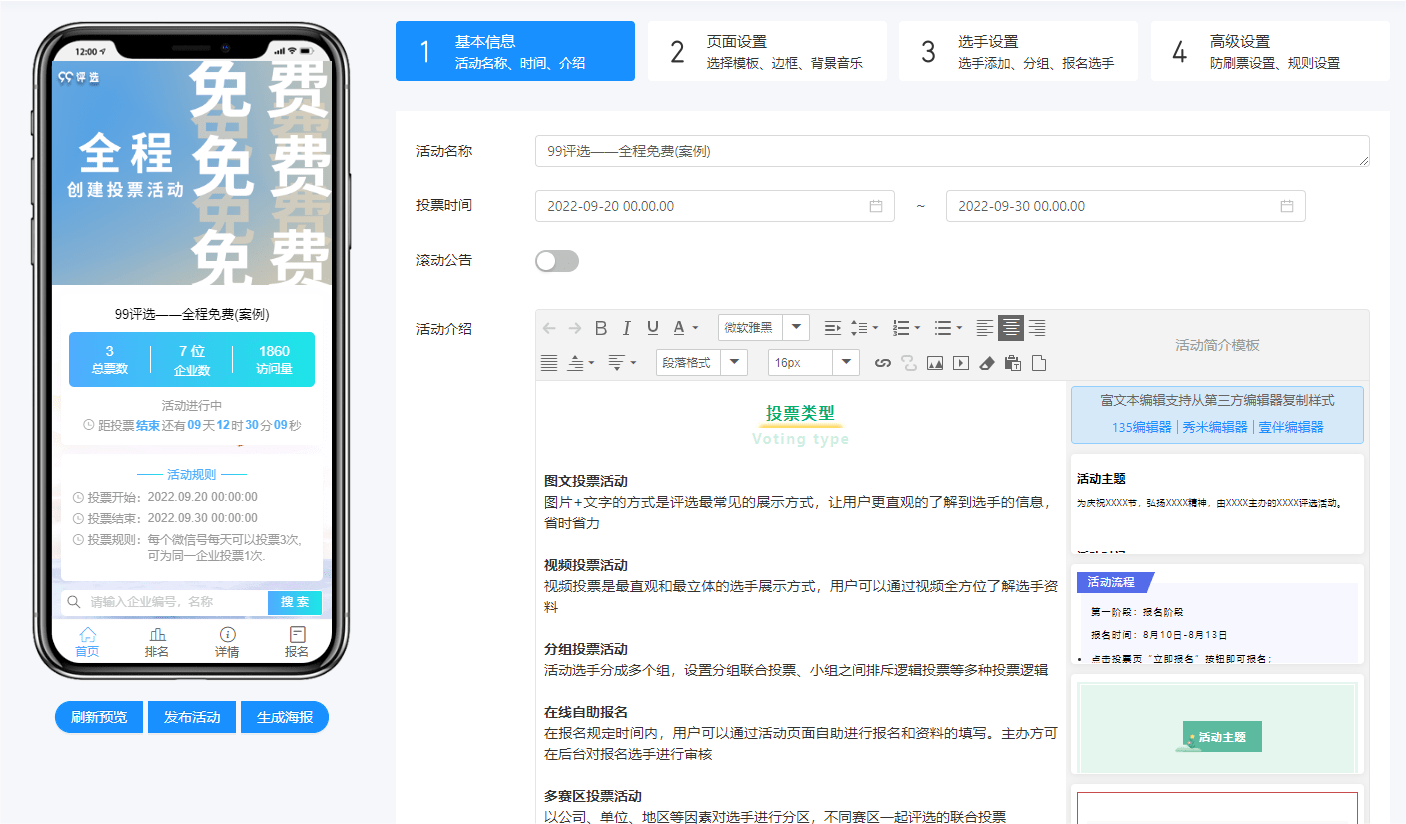Image resolution: width=1406 pixels, height=824 pixels.
Task: Insert a hyperlink with the link icon
Action: pos(883,363)
